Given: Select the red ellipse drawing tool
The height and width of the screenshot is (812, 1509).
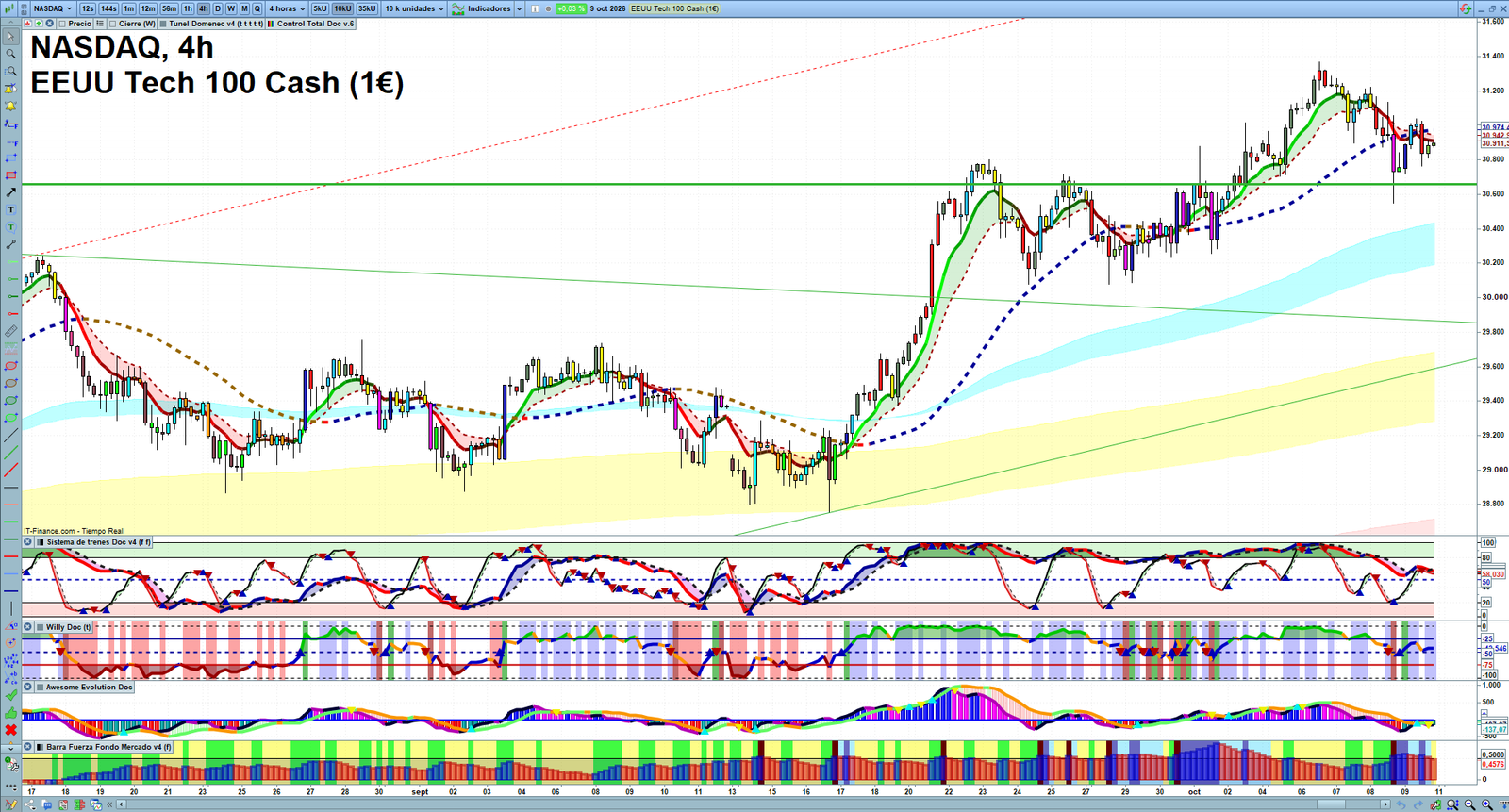Looking at the screenshot, I should 10,366.
